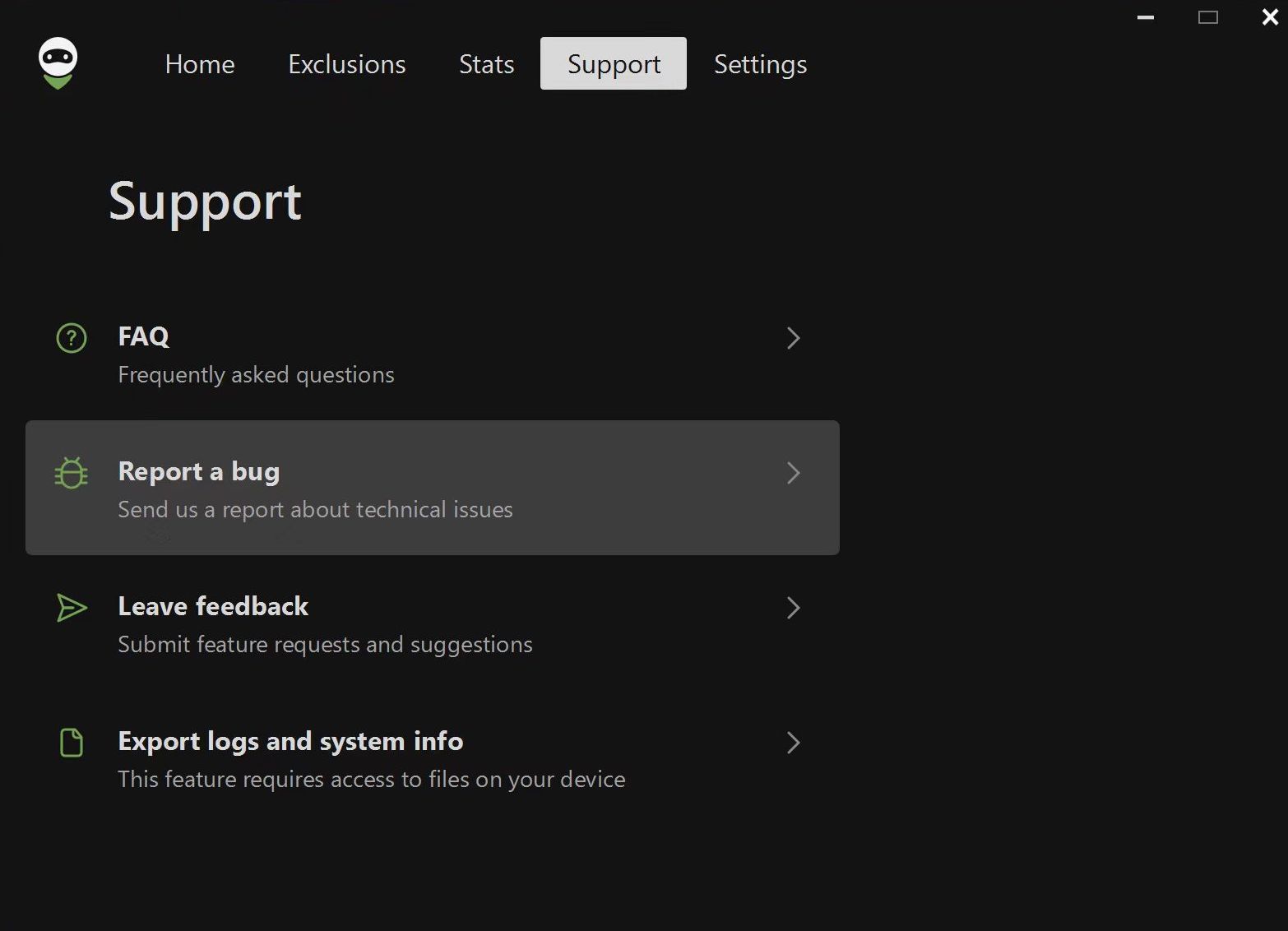This screenshot has height=931, width=1288.
Task: Click the AdGuard robot logo icon
Action: click(58, 63)
